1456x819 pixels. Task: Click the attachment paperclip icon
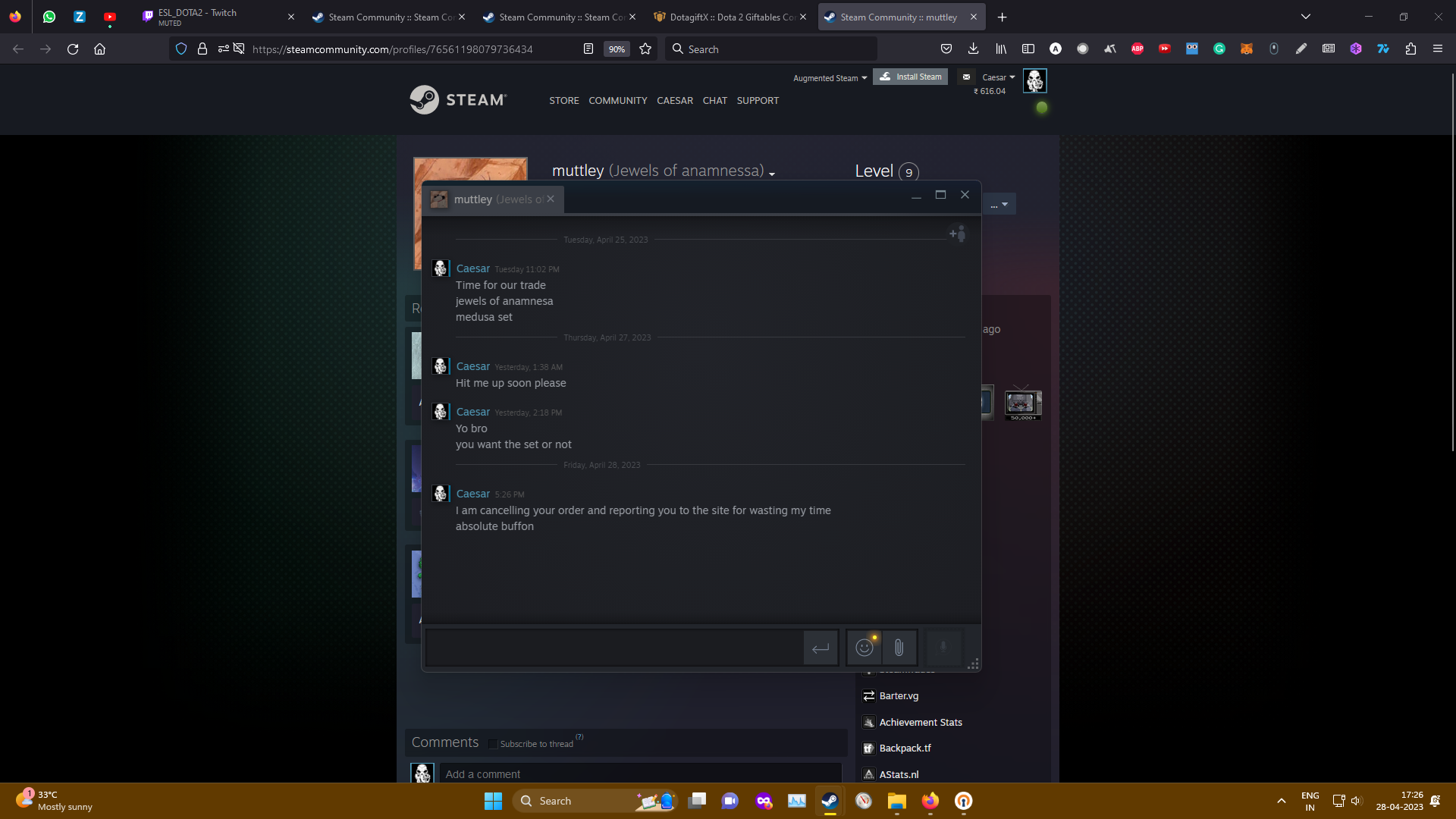[x=899, y=648]
